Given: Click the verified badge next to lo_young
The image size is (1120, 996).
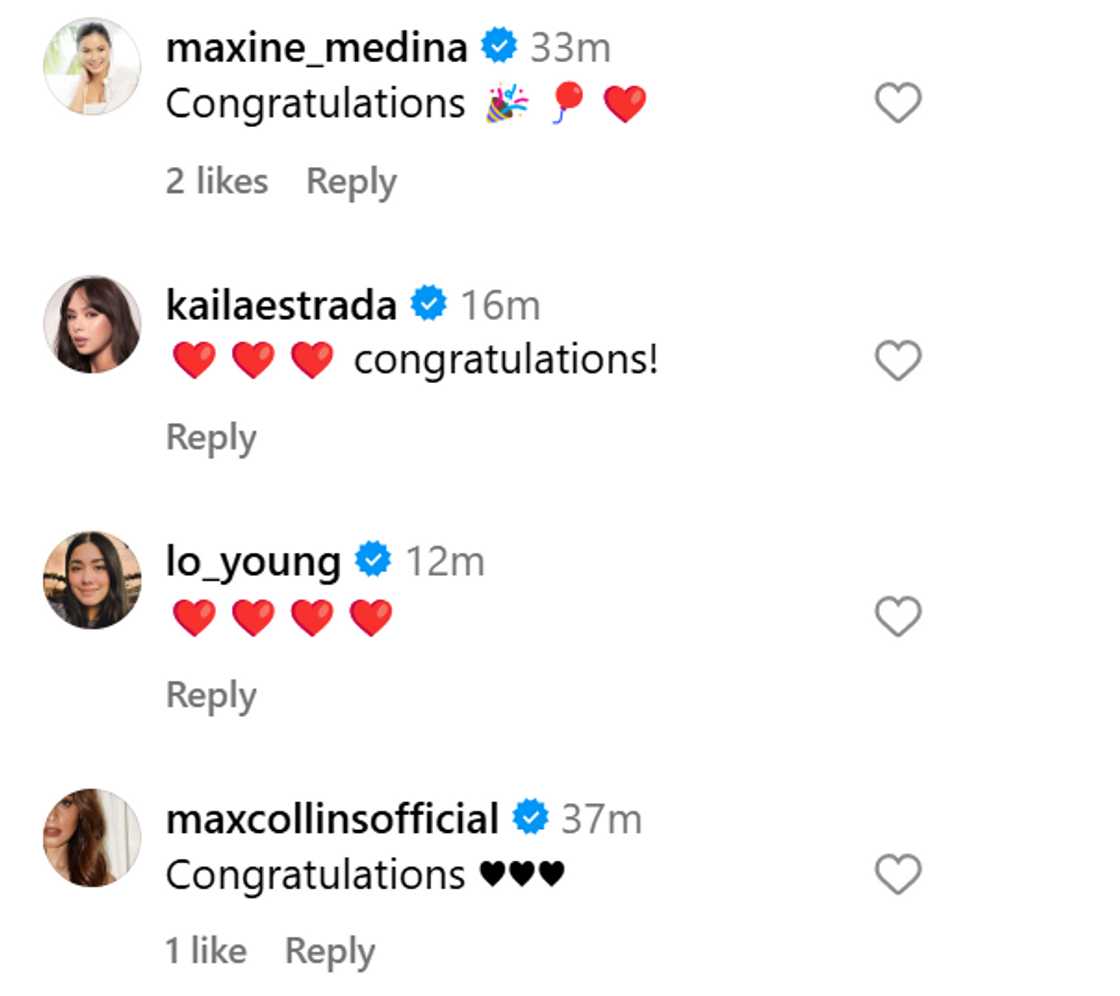Looking at the screenshot, I should [374, 560].
